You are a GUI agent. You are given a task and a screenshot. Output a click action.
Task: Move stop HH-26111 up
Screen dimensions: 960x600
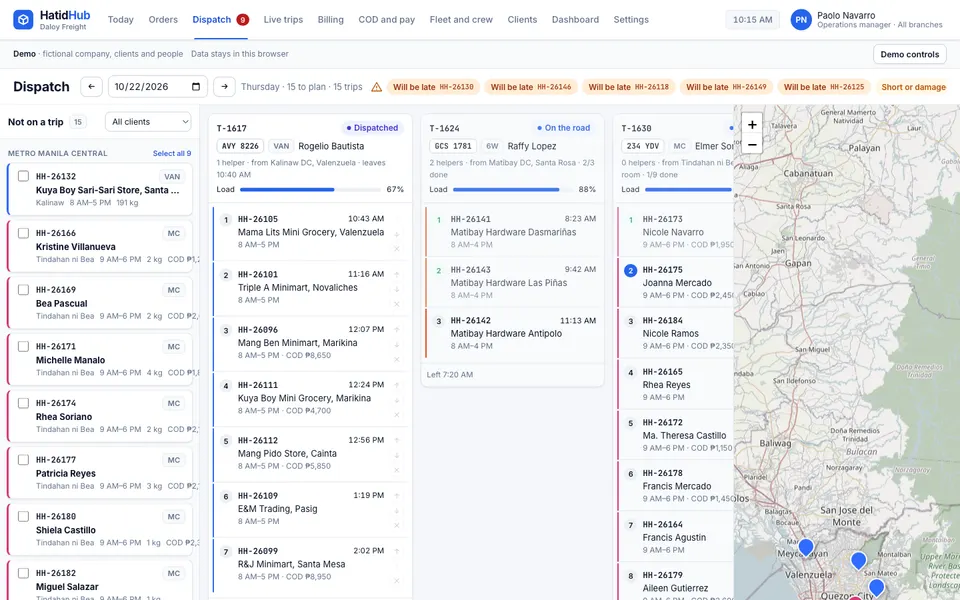pyautogui.click(x=397, y=385)
